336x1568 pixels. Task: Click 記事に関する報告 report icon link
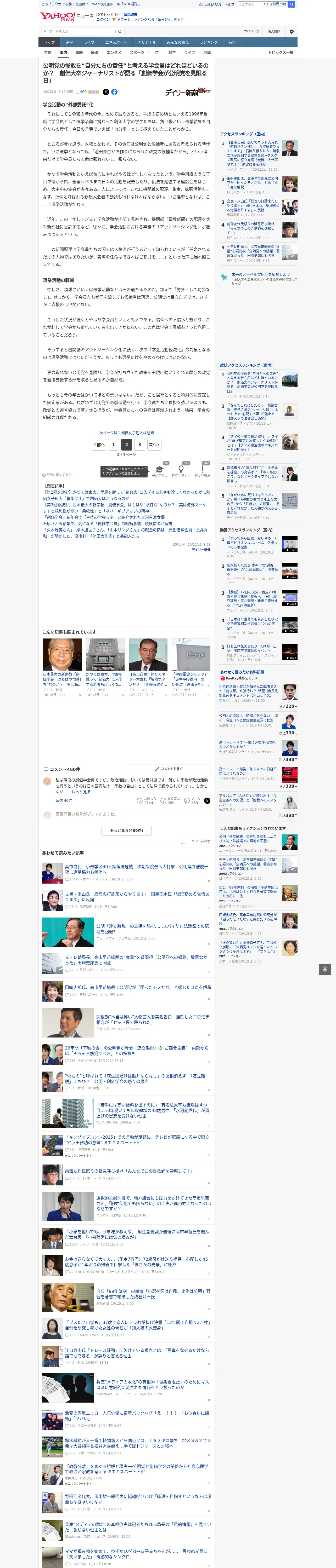(x=57, y=475)
